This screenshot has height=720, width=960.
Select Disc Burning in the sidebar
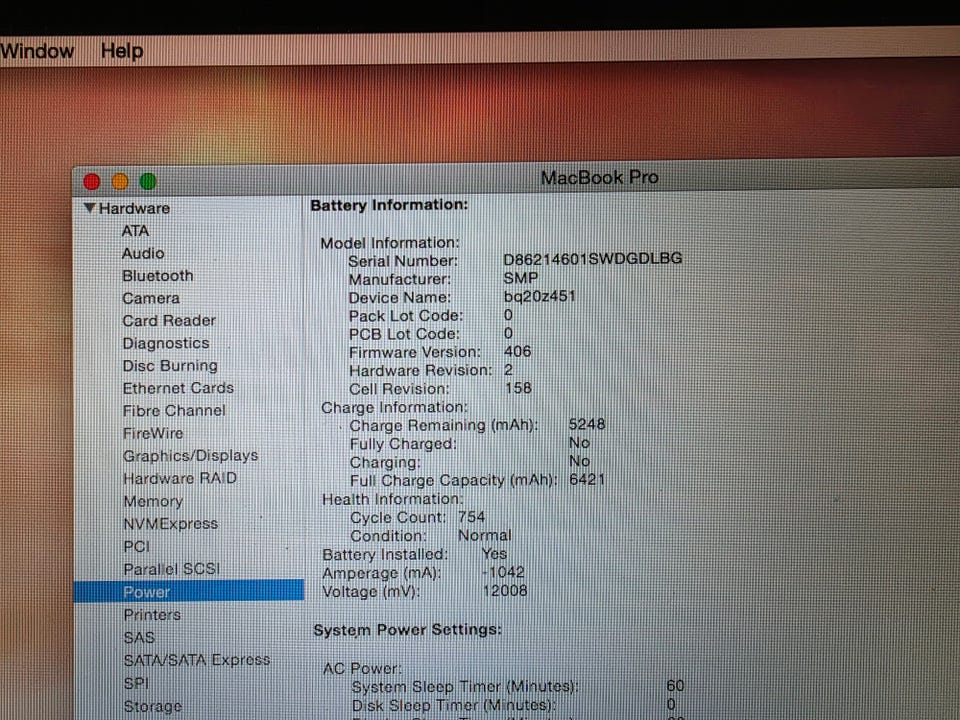pos(170,366)
